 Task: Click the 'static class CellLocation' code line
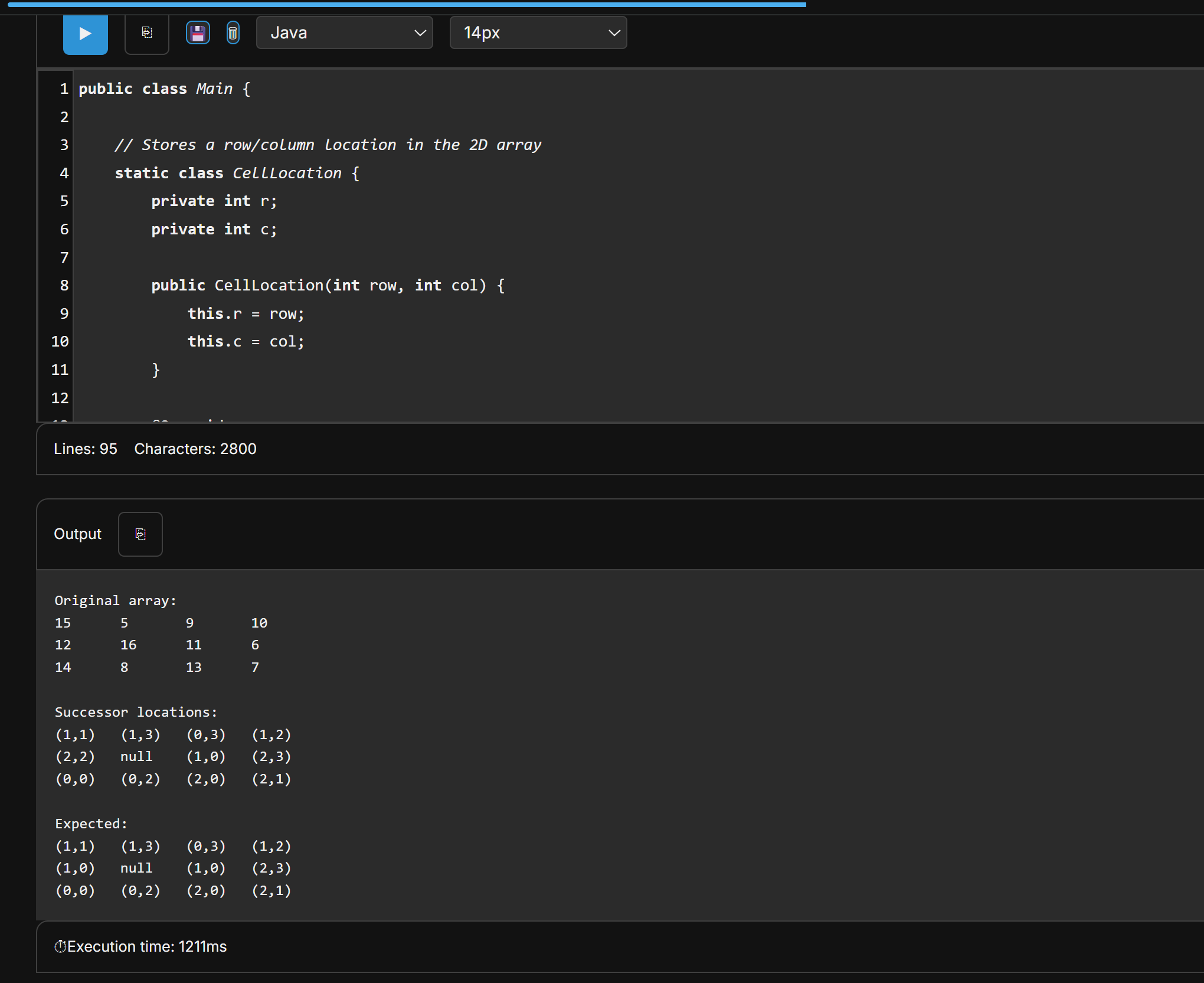click(236, 173)
